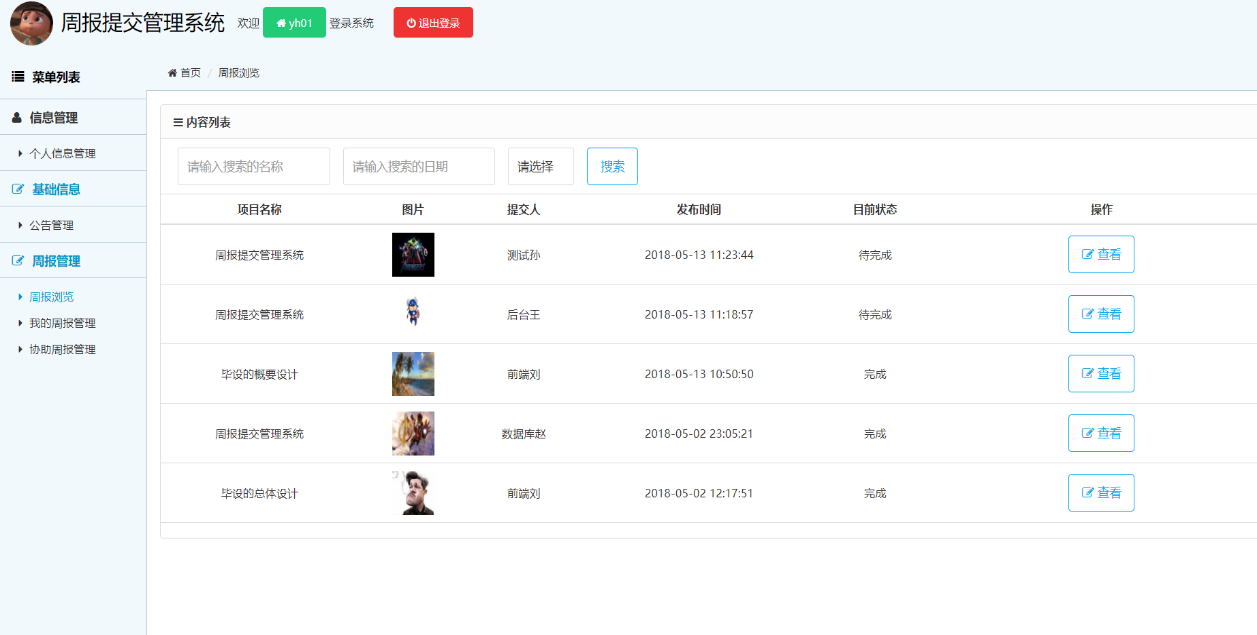Image resolution: width=1257 pixels, height=635 pixels.
Task: Click the timestamp 2018-05-13 11:23:44
Action: pyautogui.click(x=699, y=255)
